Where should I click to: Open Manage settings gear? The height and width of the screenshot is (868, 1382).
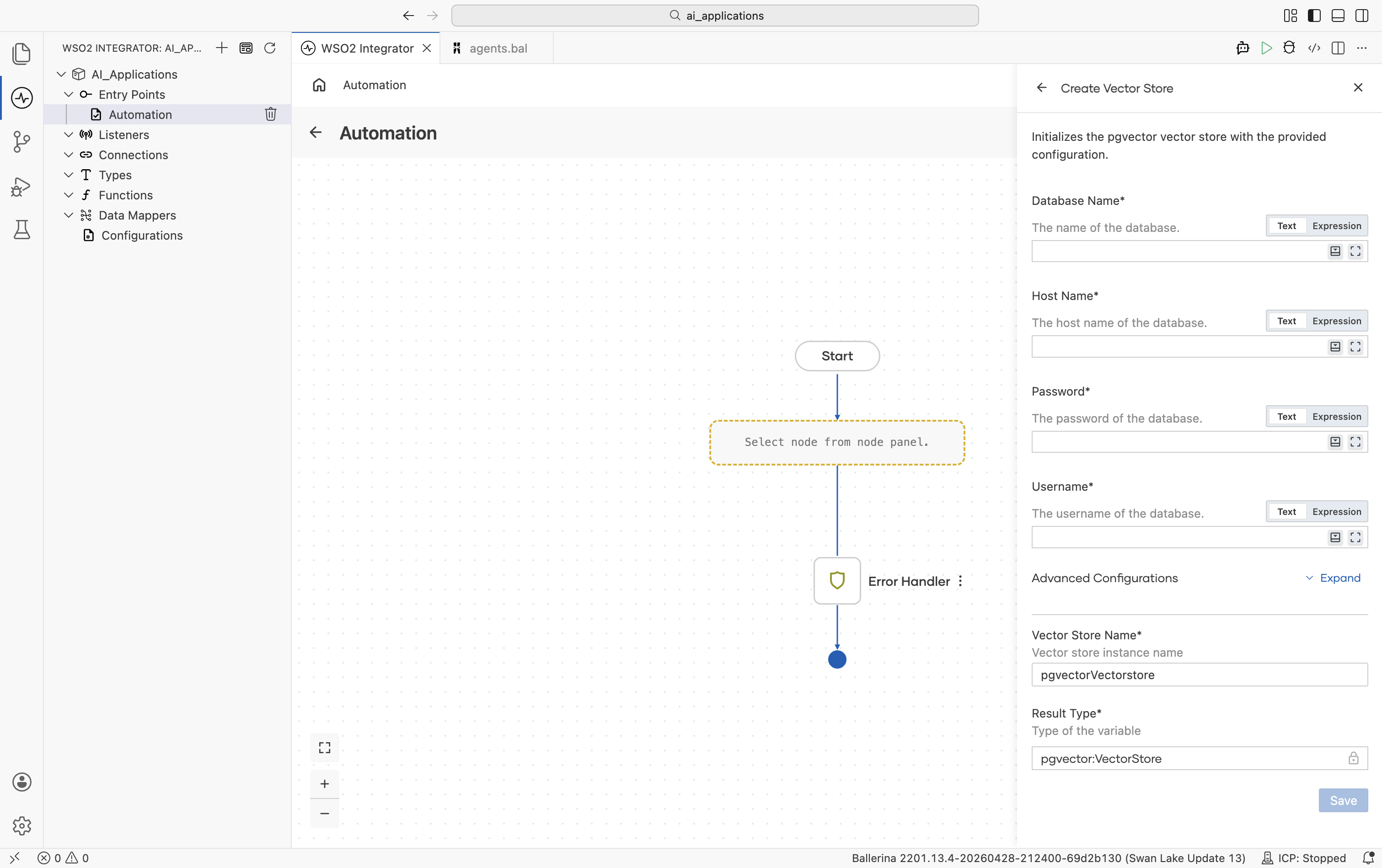coord(21,826)
